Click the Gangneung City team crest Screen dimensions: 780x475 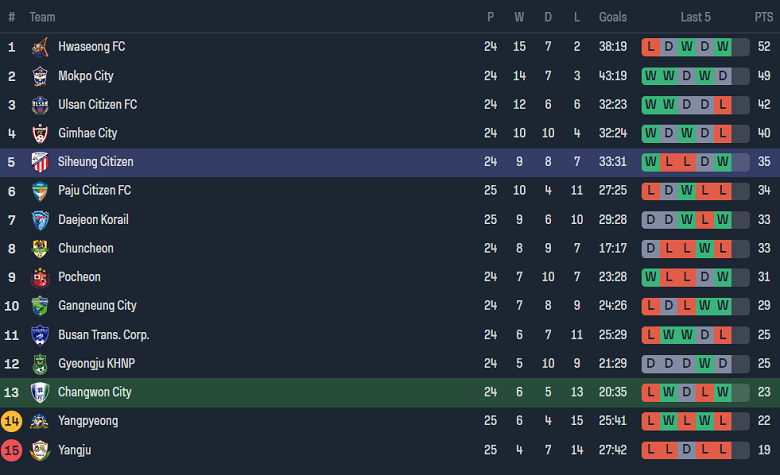coord(40,306)
